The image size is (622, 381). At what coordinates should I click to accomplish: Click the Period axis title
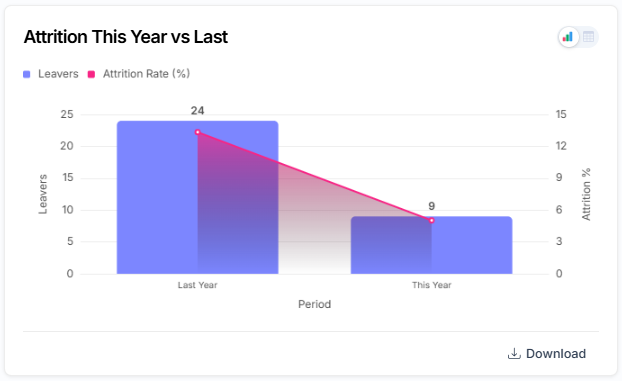coord(315,304)
